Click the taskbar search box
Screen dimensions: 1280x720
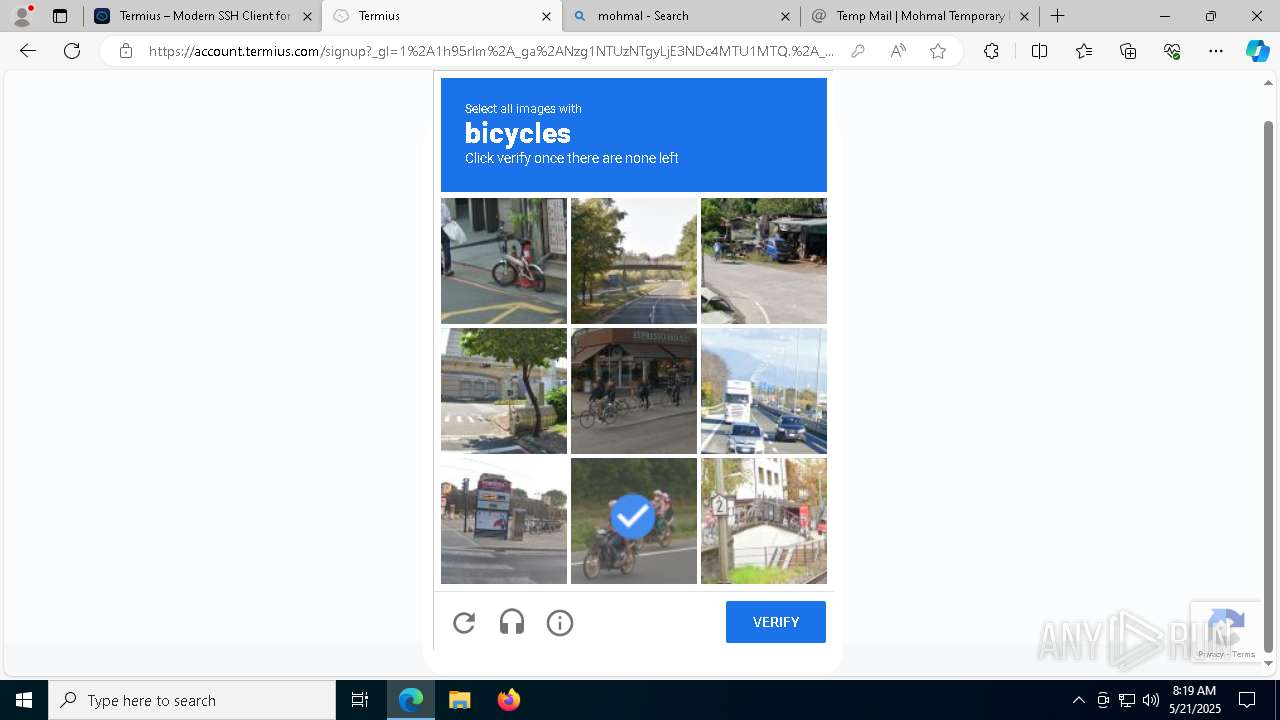point(192,700)
